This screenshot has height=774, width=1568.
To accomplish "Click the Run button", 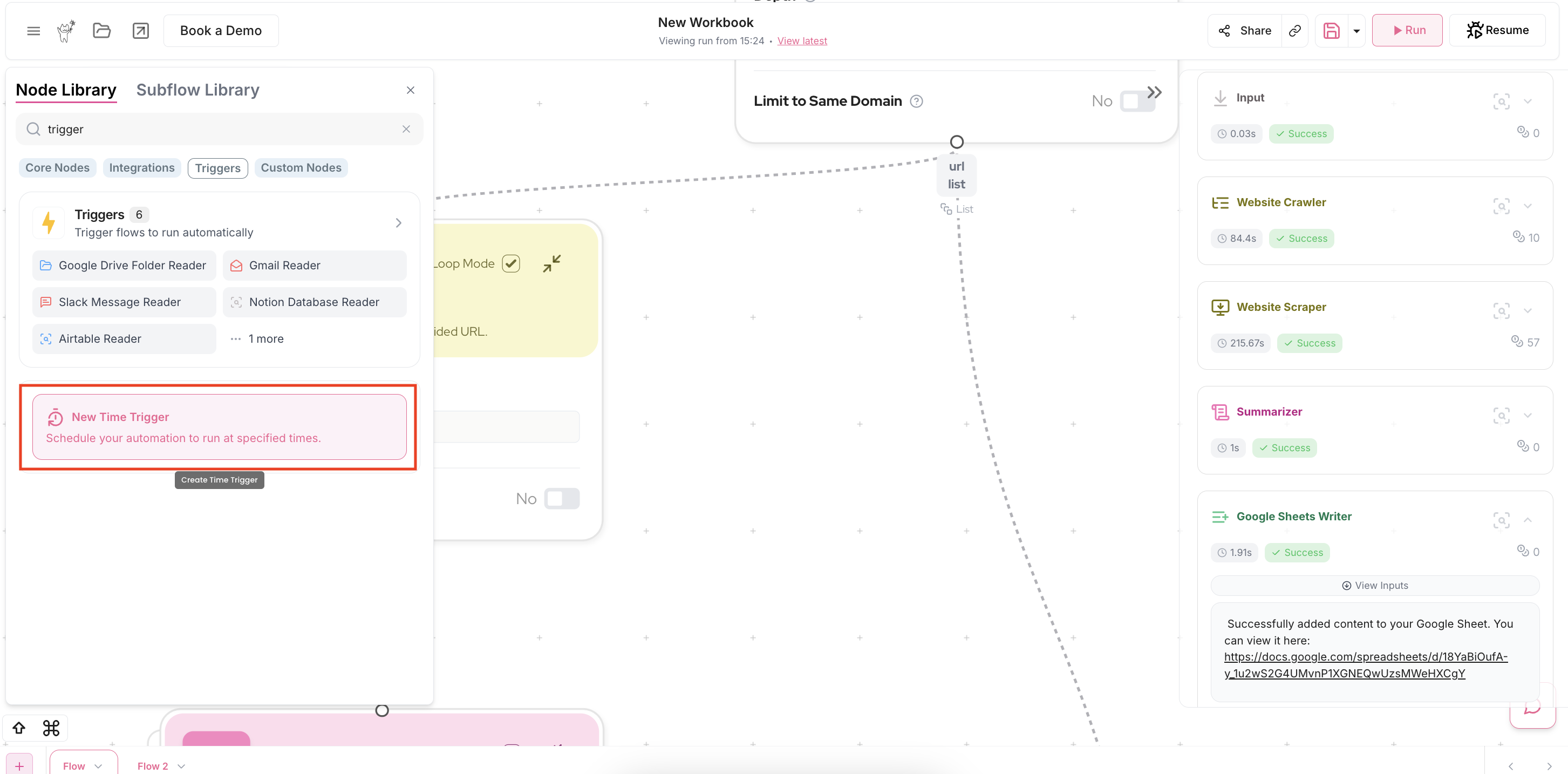I will pyautogui.click(x=1407, y=30).
